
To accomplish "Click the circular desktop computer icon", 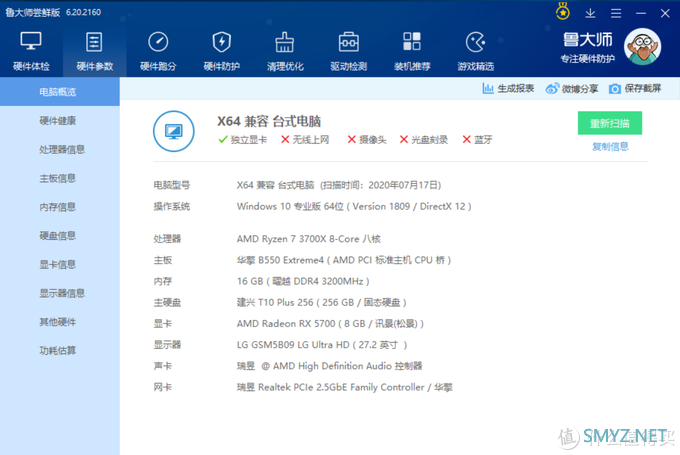I will click(x=174, y=131).
